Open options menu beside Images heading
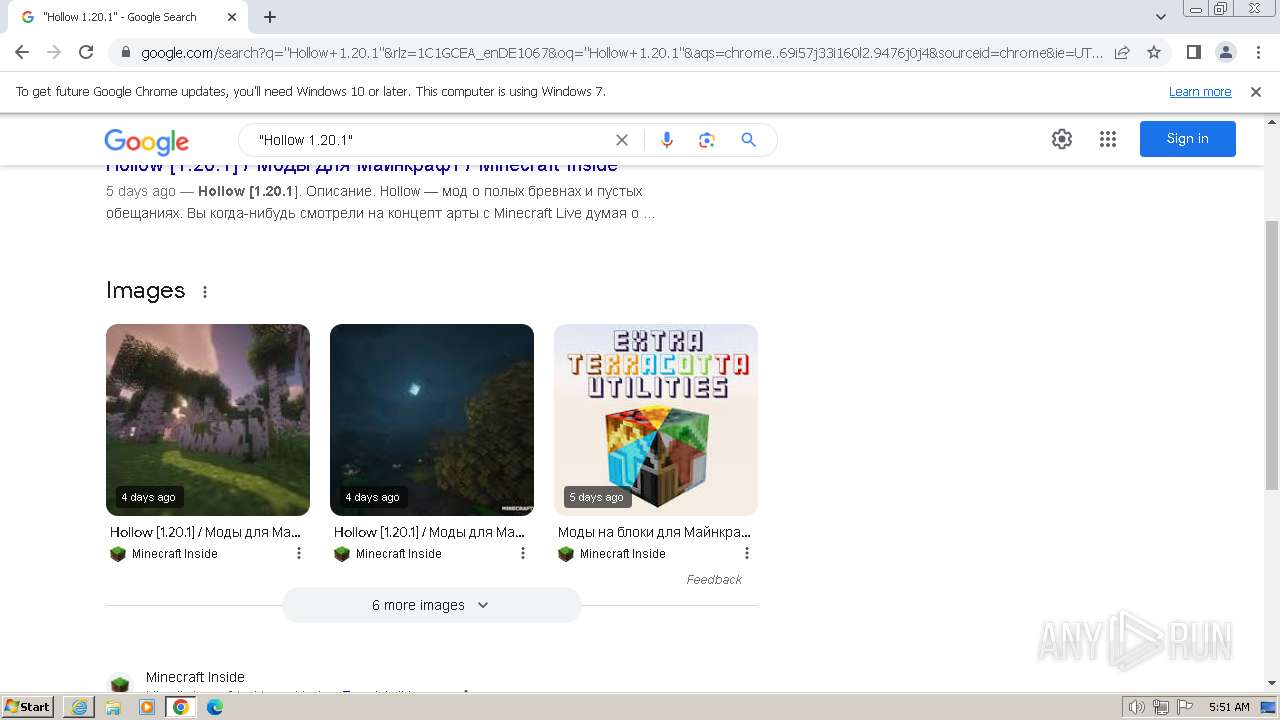Image resolution: width=1280 pixels, height=720 pixels. (205, 292)
